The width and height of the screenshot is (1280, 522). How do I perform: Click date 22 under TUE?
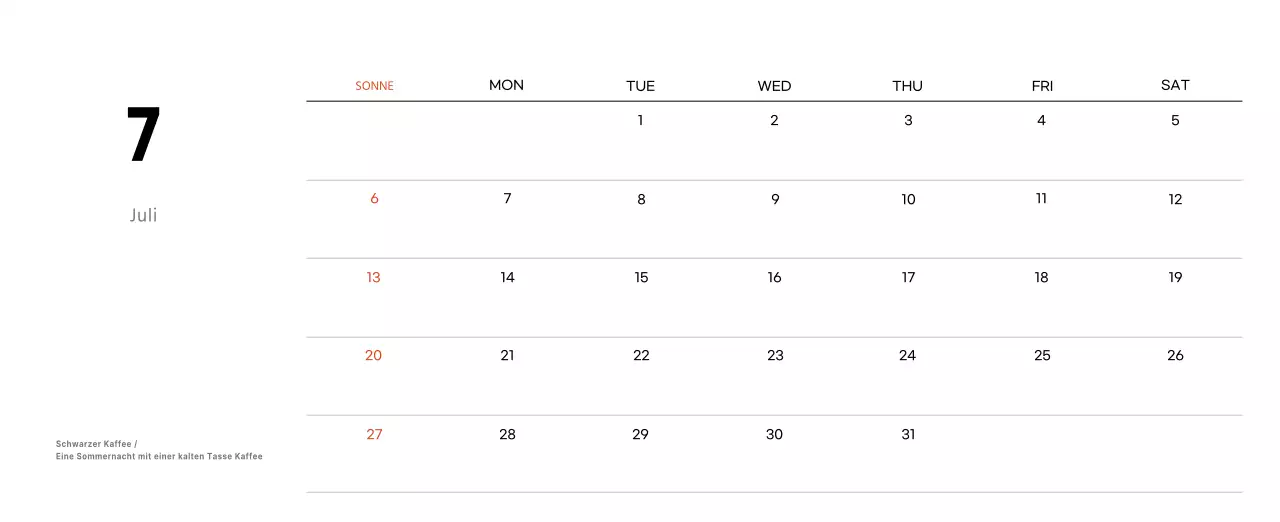(x=641, y=355)
